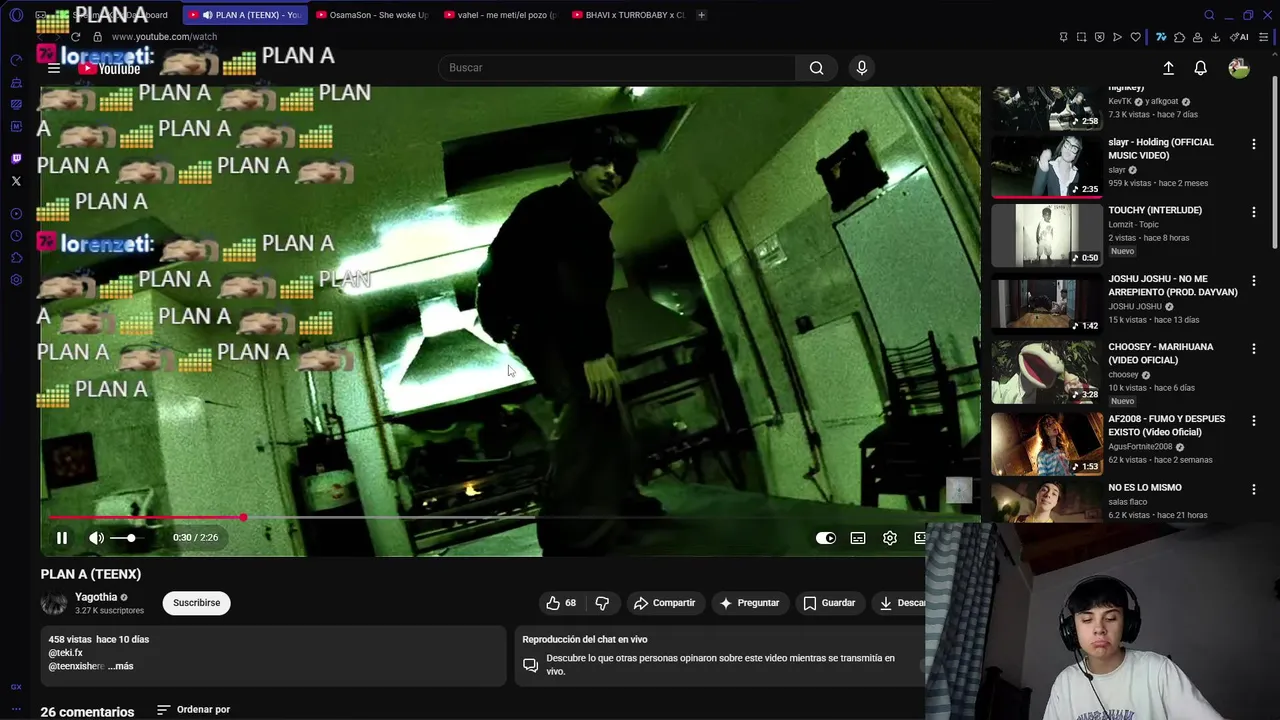Open options for JOSHU JOSHU video
The height and width of the screenshot is (720, 1280).
point(1253,281)
